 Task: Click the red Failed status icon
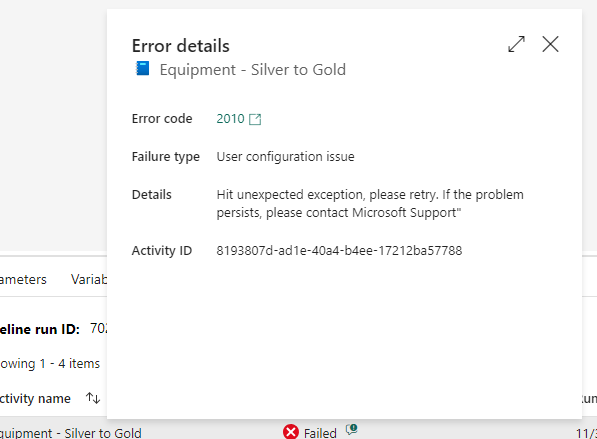291,432
